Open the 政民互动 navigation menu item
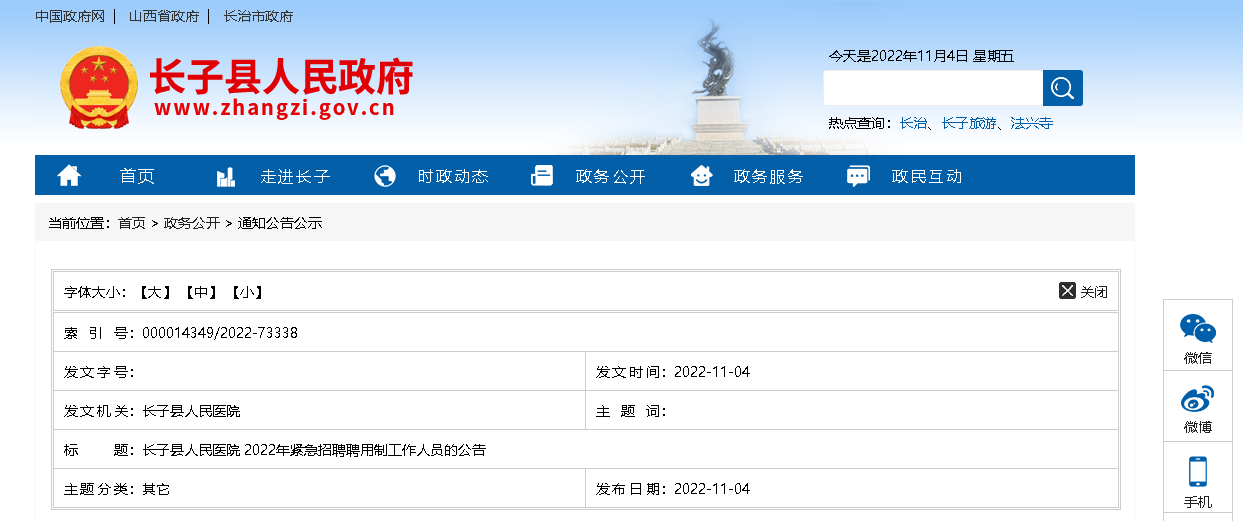Image resolution: width=1243 pixels, height=521 pixels. (x=927, y=176)
